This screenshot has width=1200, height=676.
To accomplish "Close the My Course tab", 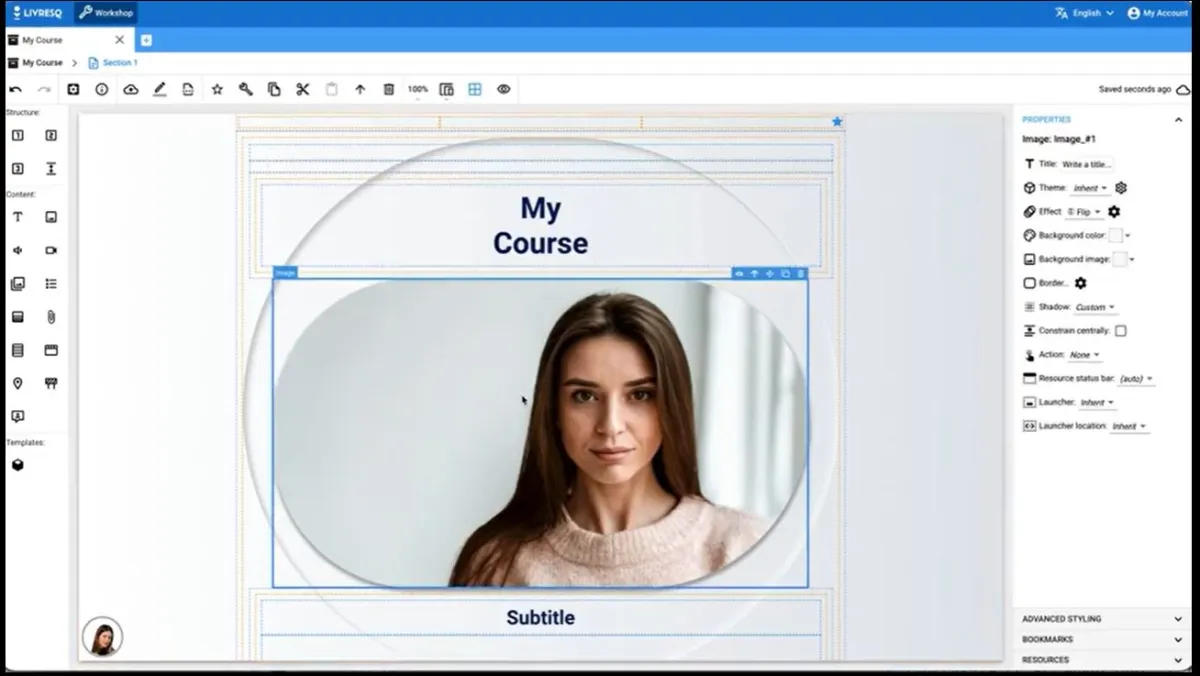I will (120, 40).
